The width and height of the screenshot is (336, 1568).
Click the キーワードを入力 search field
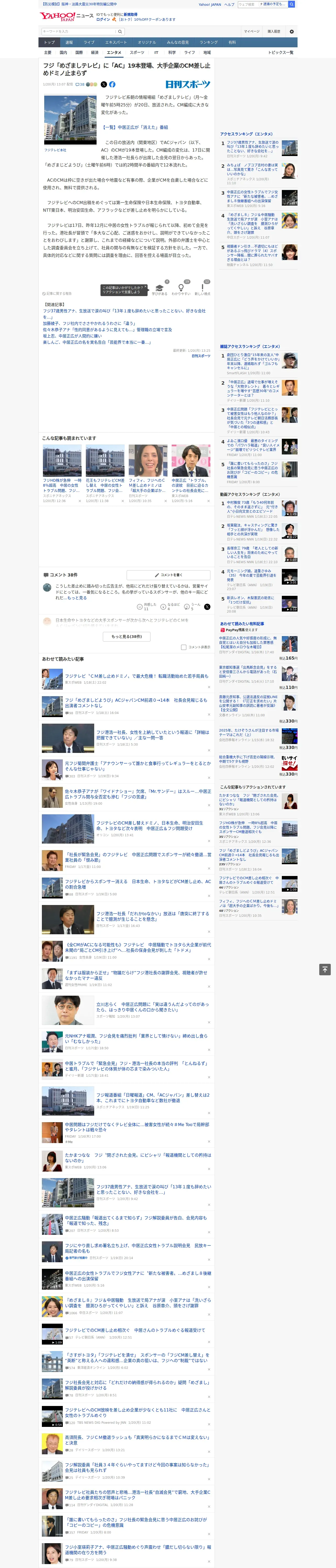(79, 32)
